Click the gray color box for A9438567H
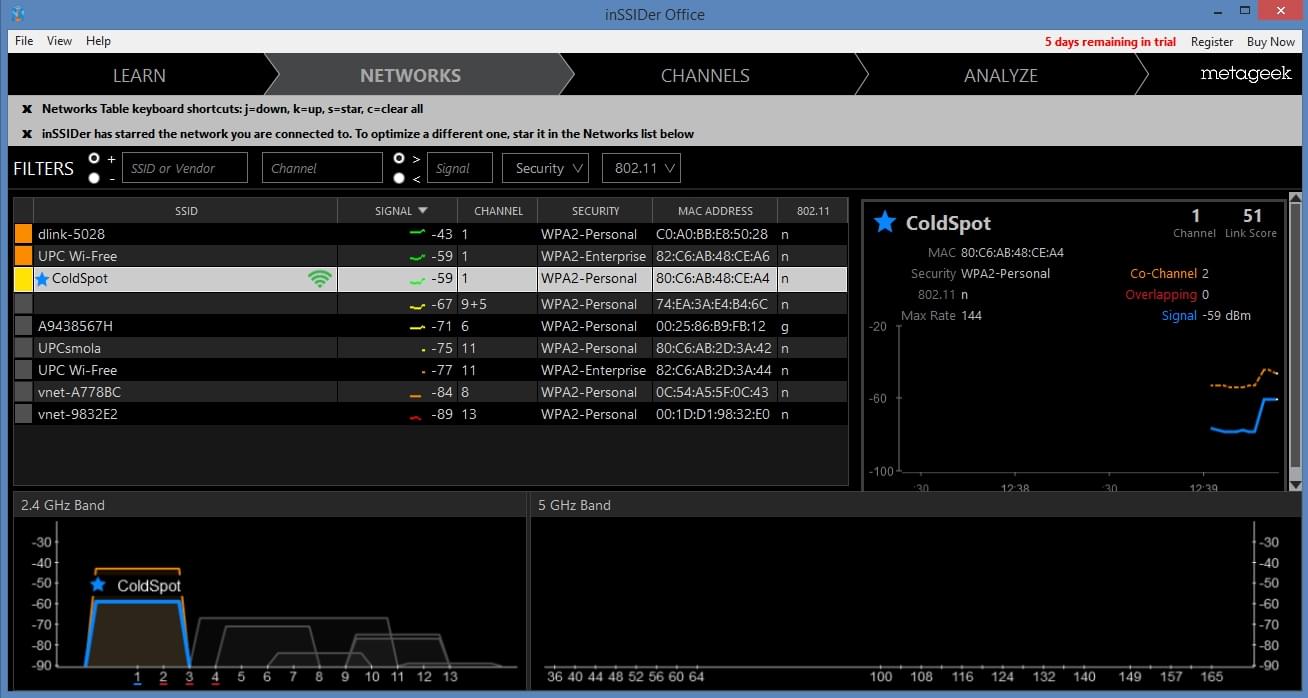This screenshot has height=698, width=1308. click(x=23, y=326)
